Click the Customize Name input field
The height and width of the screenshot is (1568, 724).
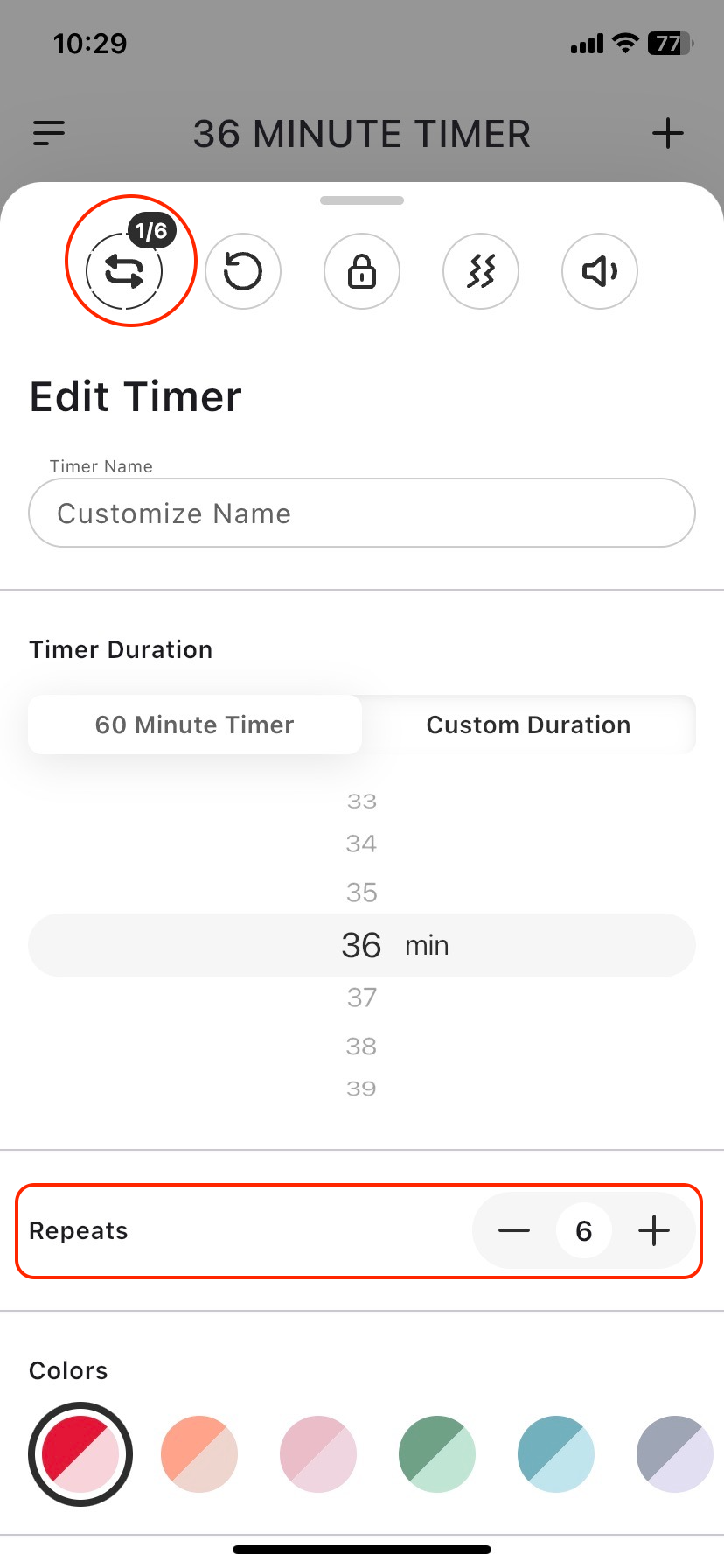(362, 514)
